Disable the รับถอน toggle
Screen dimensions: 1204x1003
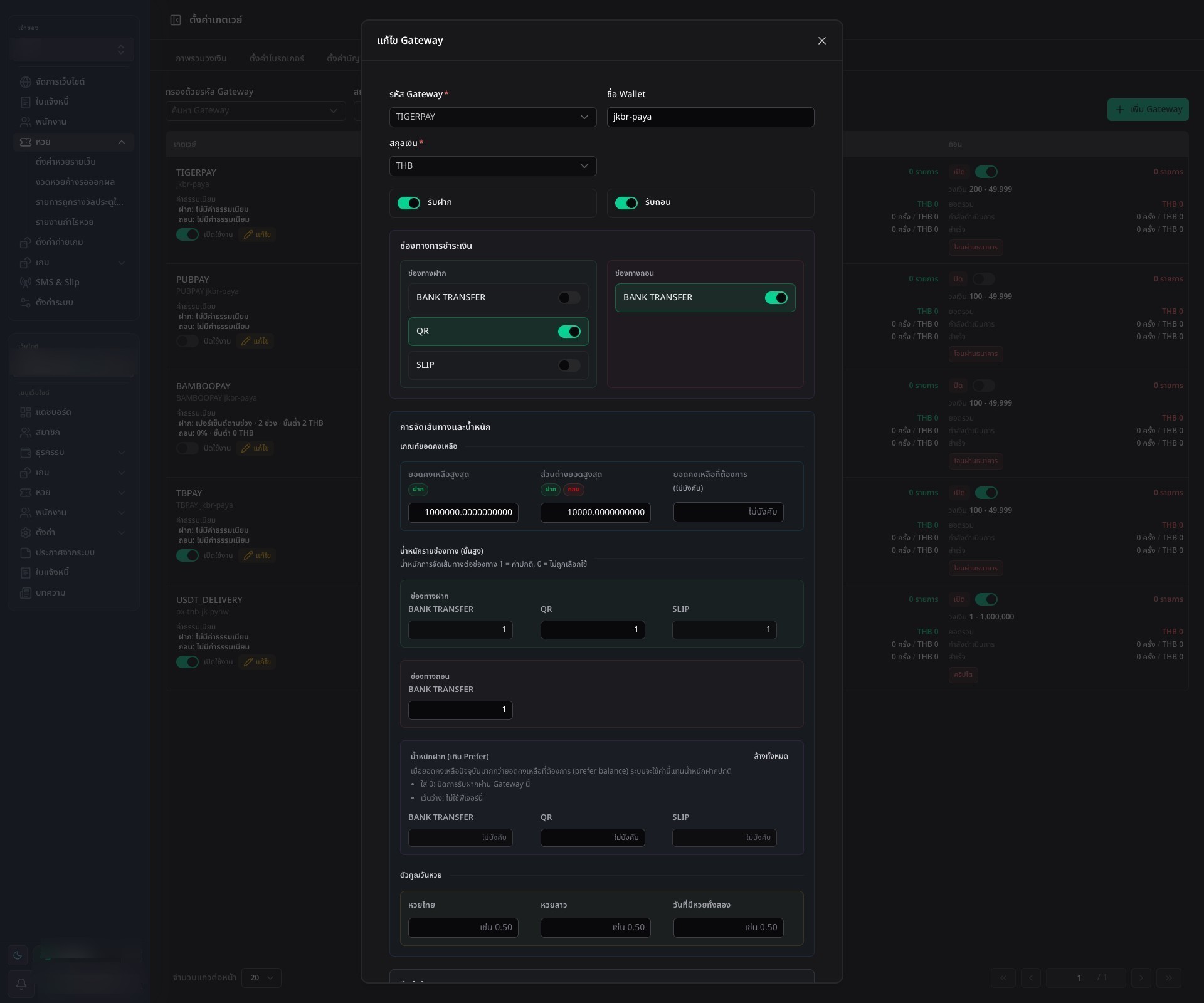coord(626,203)
